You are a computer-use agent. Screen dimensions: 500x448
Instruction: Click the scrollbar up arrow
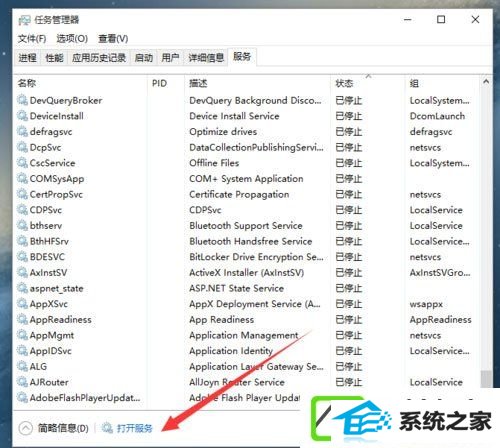click(x=486, y=81)
